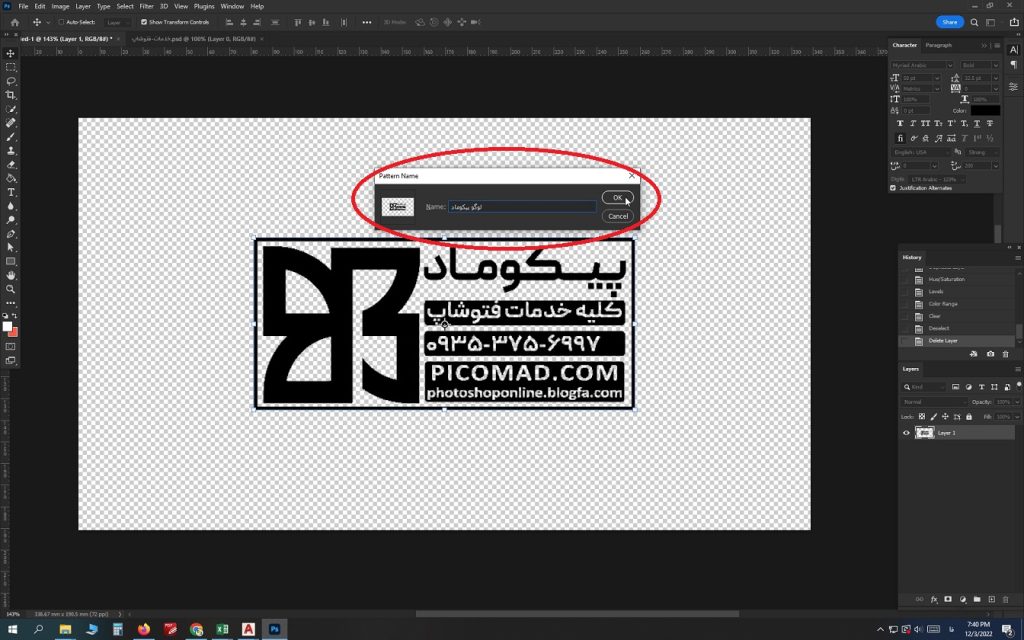Select the Pen tool
The height and width of the screenshot is (640, 1024).
(10, 234)
